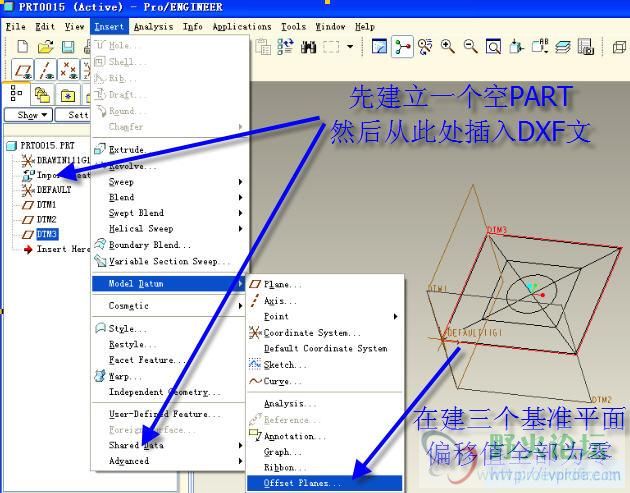Click the Zoom In magnifier
The width and height of the screenshot is (630, 493).
coord(448,47)
